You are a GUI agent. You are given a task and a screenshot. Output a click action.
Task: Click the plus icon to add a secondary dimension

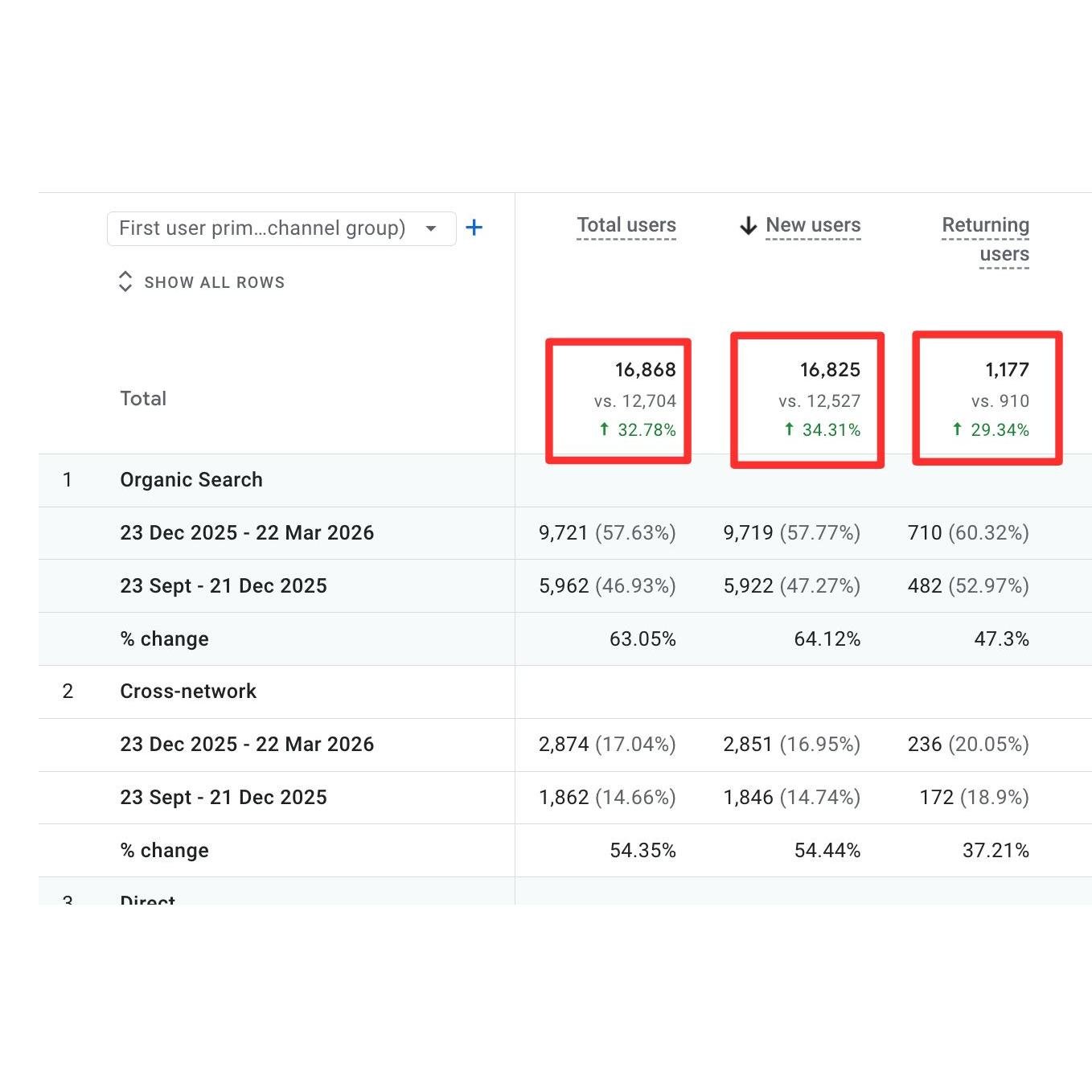point(474,228)
